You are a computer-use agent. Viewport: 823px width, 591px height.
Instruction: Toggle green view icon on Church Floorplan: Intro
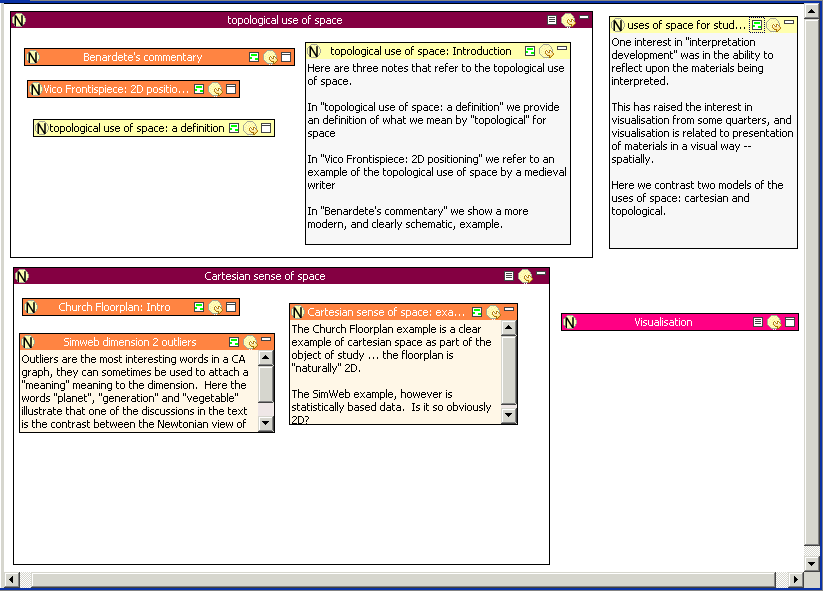199,307
